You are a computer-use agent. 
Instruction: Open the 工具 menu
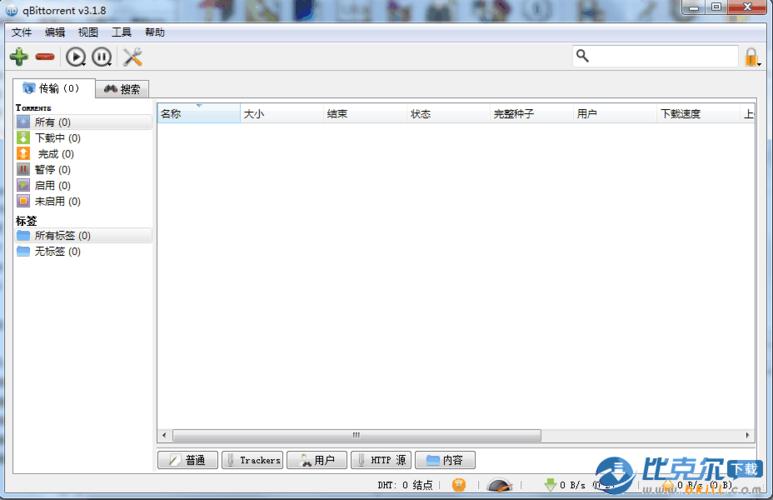[121, 33]
